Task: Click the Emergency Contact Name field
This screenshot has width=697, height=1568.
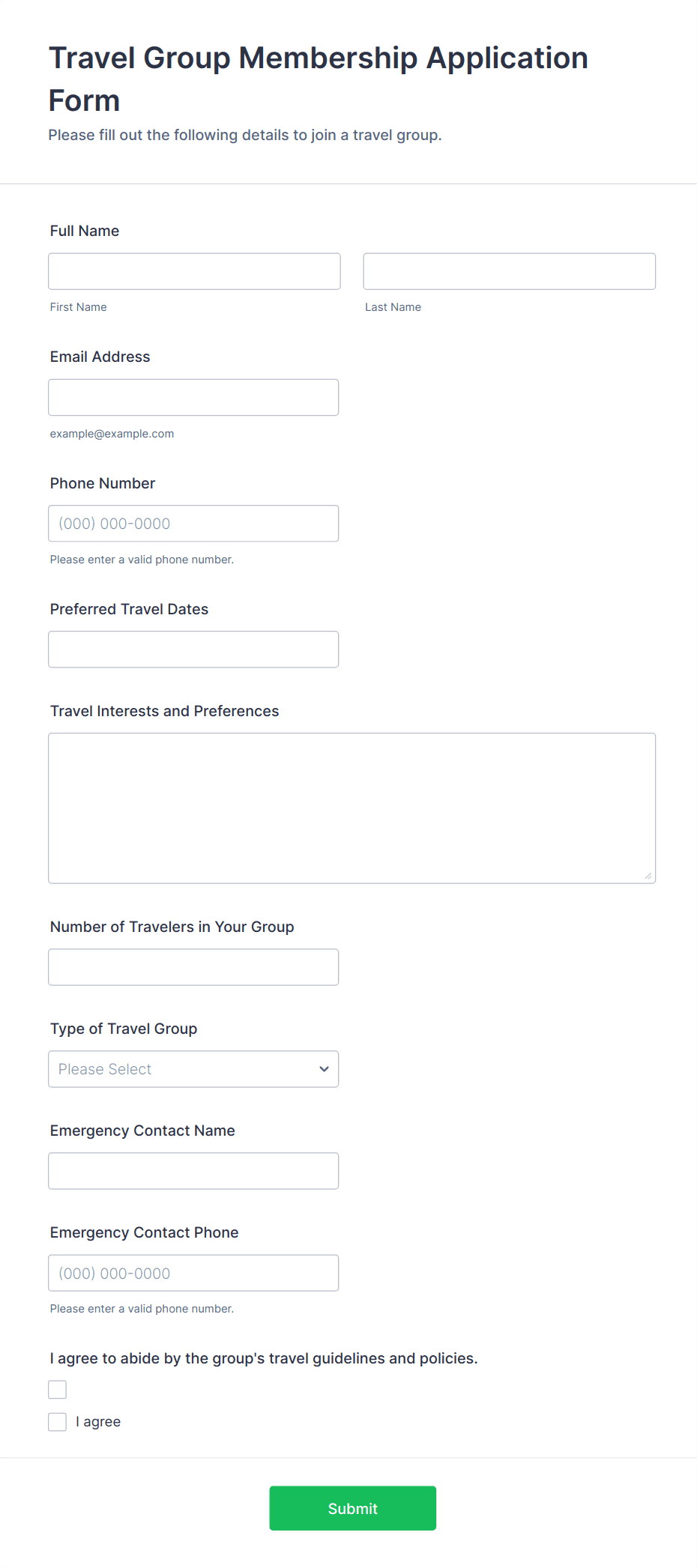Action: click(193, 1171)
